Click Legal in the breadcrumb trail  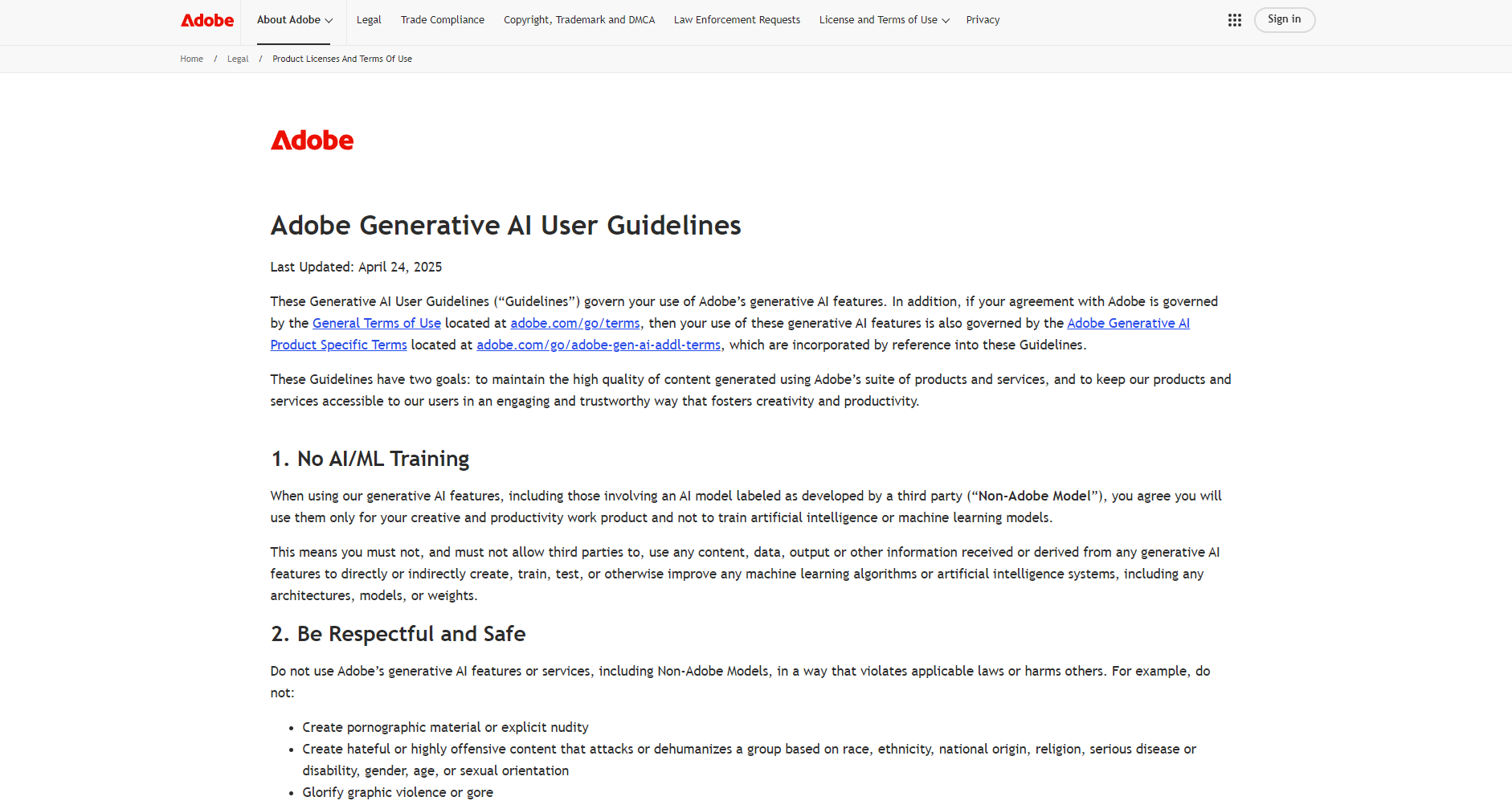pyautogui.click(x=238, y=59)
